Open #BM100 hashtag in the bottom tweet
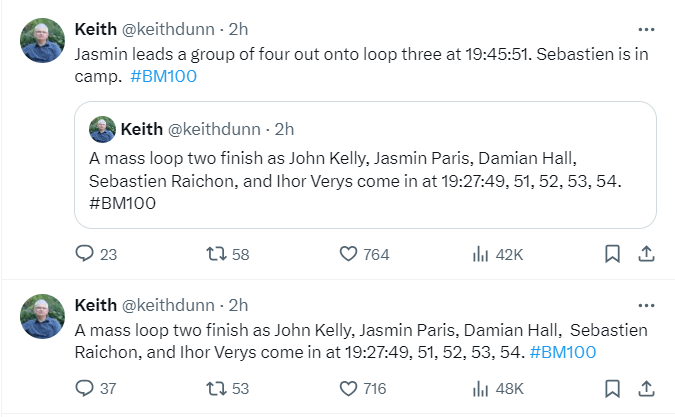The height and width of the screenshot is (417, 675). click(563, 351)
